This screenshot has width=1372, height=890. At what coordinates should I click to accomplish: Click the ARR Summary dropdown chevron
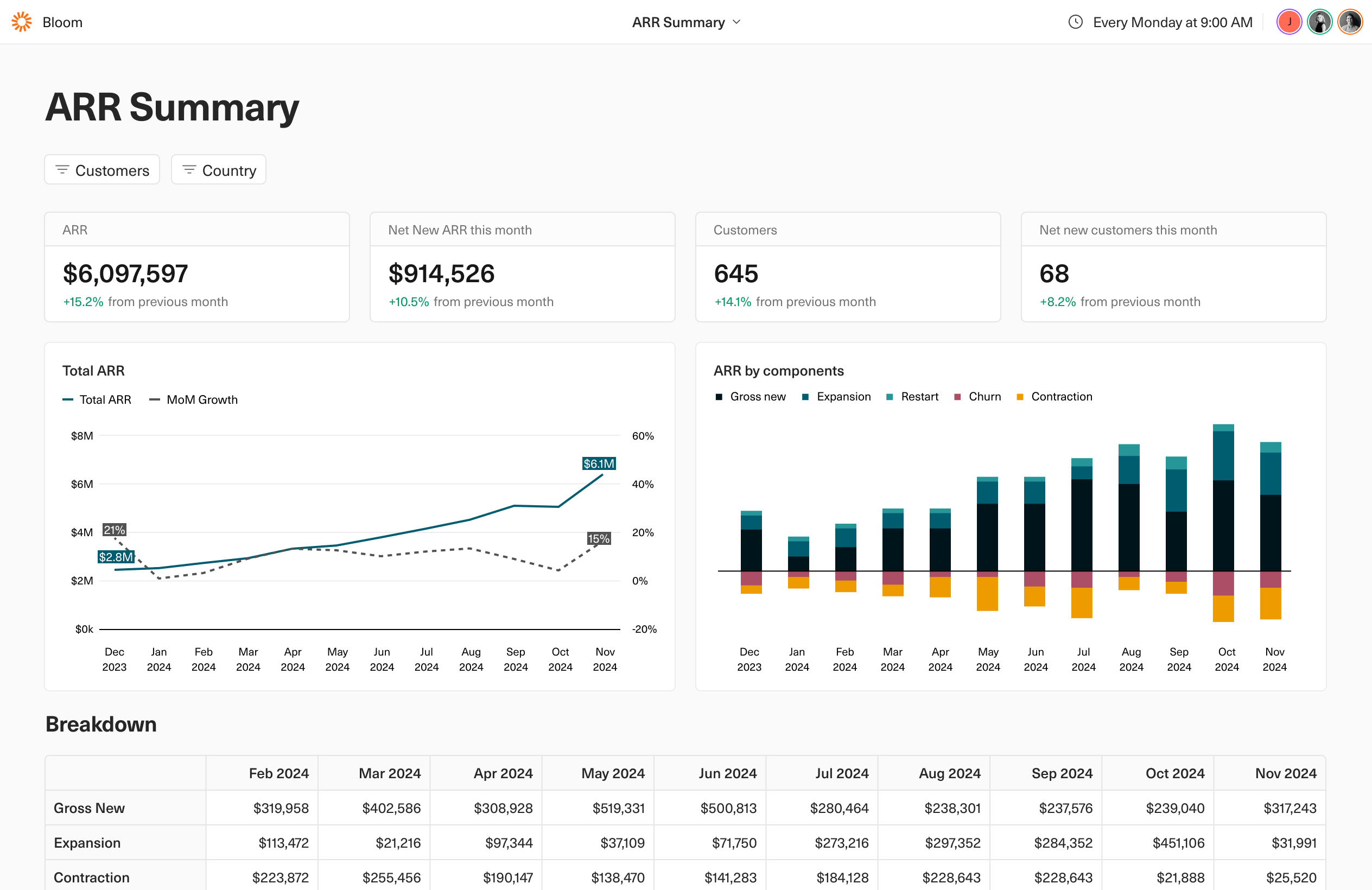click(735, 22)
